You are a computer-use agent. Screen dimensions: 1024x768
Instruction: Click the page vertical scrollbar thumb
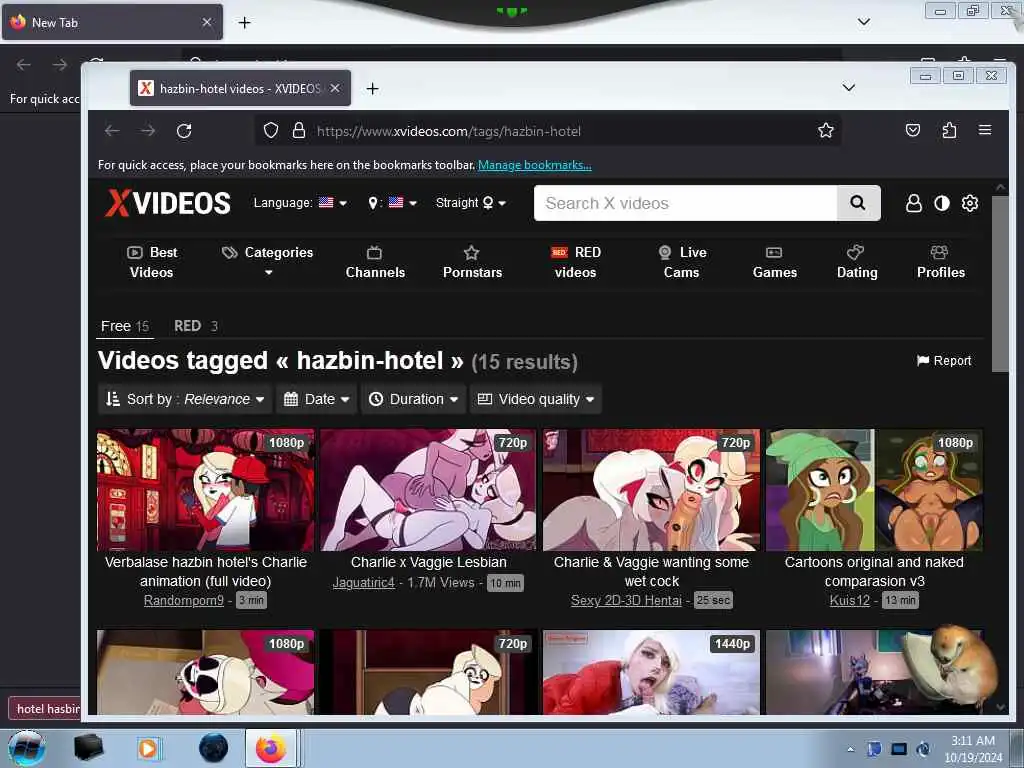[1000, 283]
